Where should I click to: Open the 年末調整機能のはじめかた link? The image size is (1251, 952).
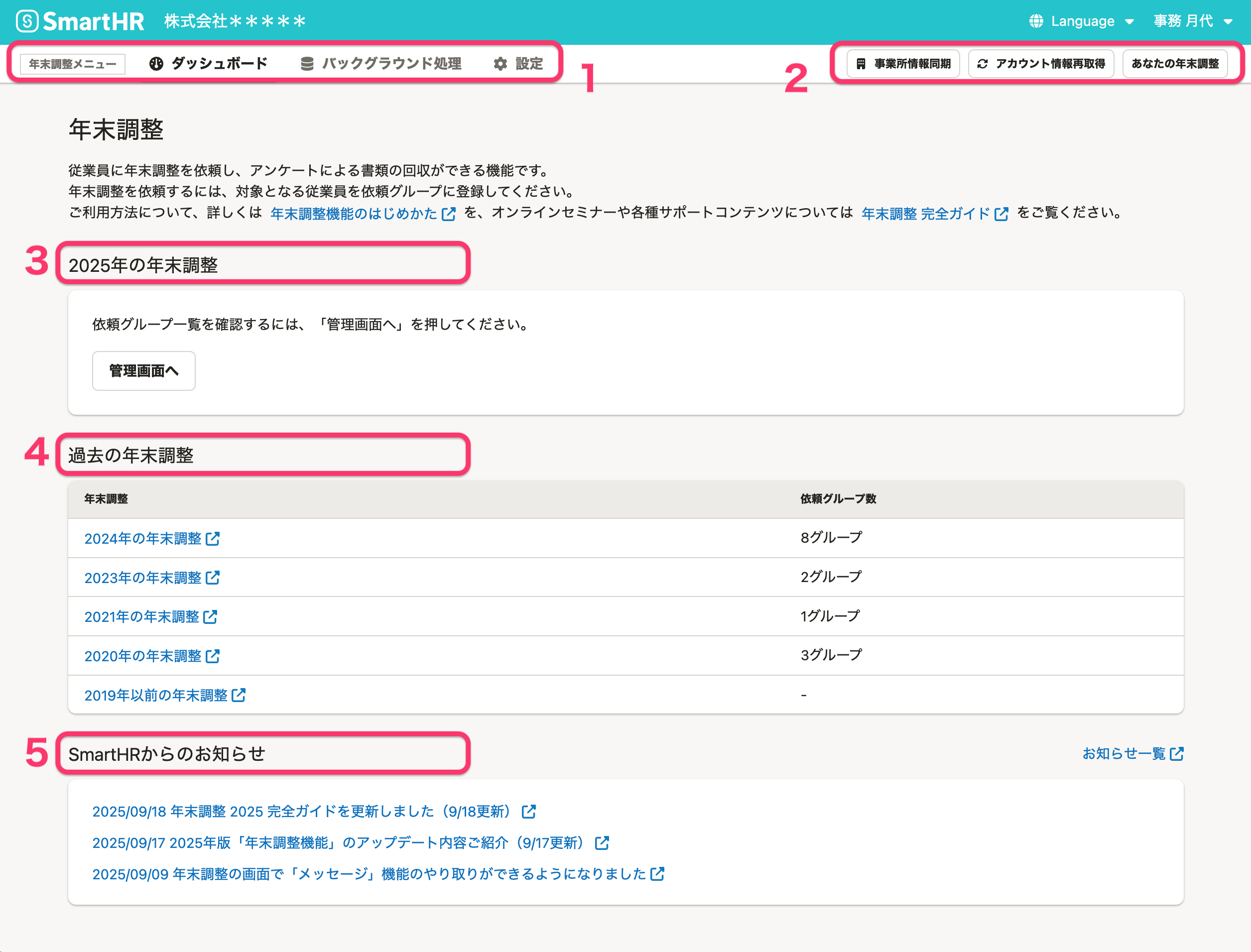pyautogui.click(x=354, y=214)
